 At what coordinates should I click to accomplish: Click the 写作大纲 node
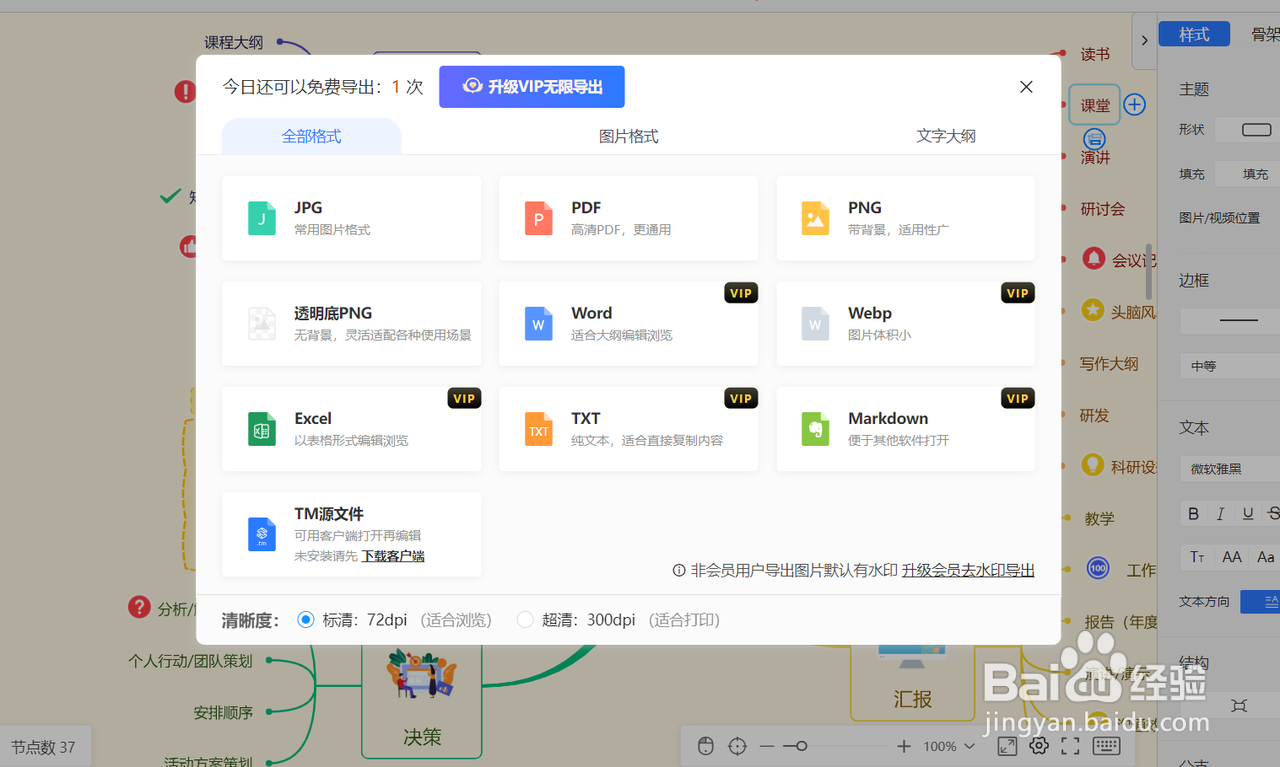1109,363
